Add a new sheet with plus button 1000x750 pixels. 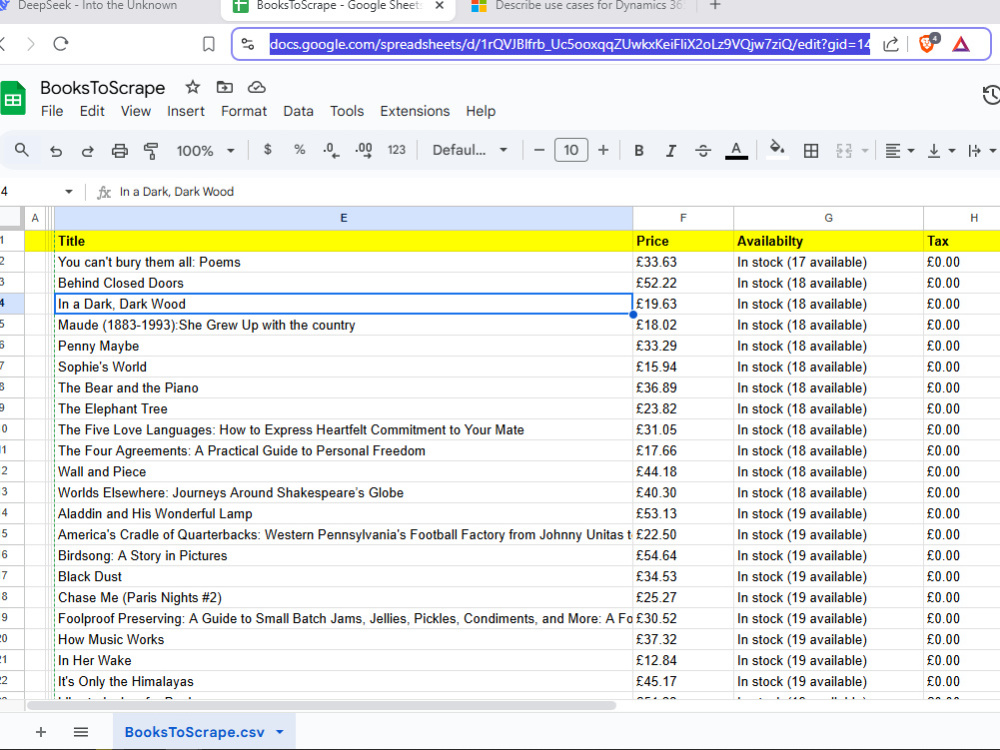click(41, 732)
